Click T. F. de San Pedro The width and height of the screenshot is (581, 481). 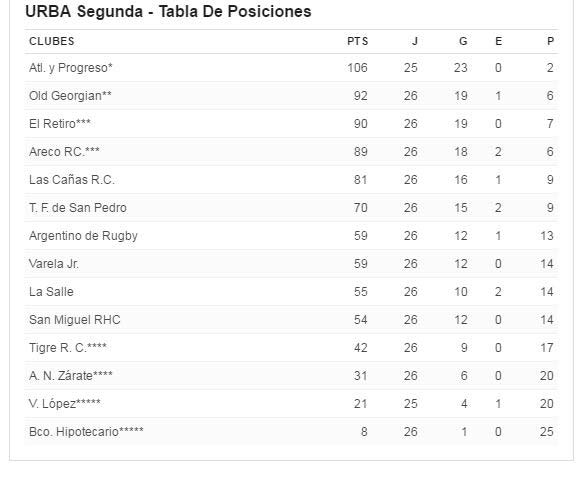pyautogui.click(x=78, y=208)
